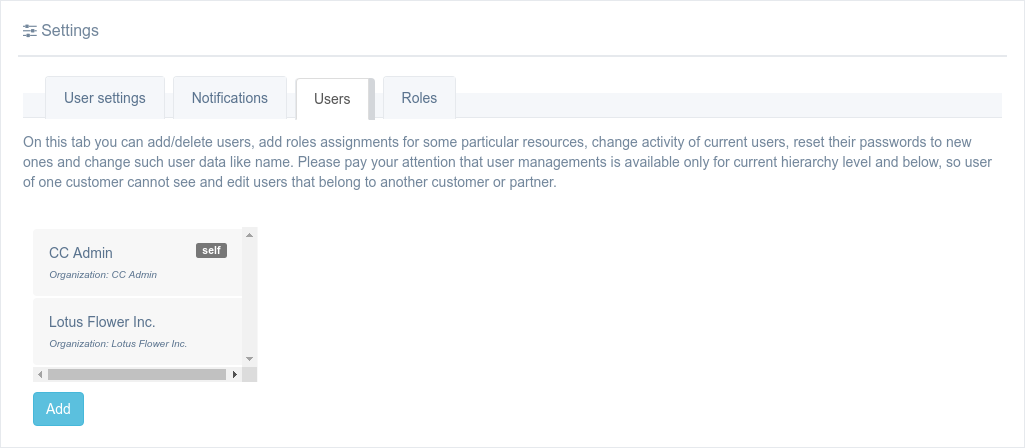Switch to the Notifications tab
This screenshot has width=1025, height=448.
[x=230, y=98]
